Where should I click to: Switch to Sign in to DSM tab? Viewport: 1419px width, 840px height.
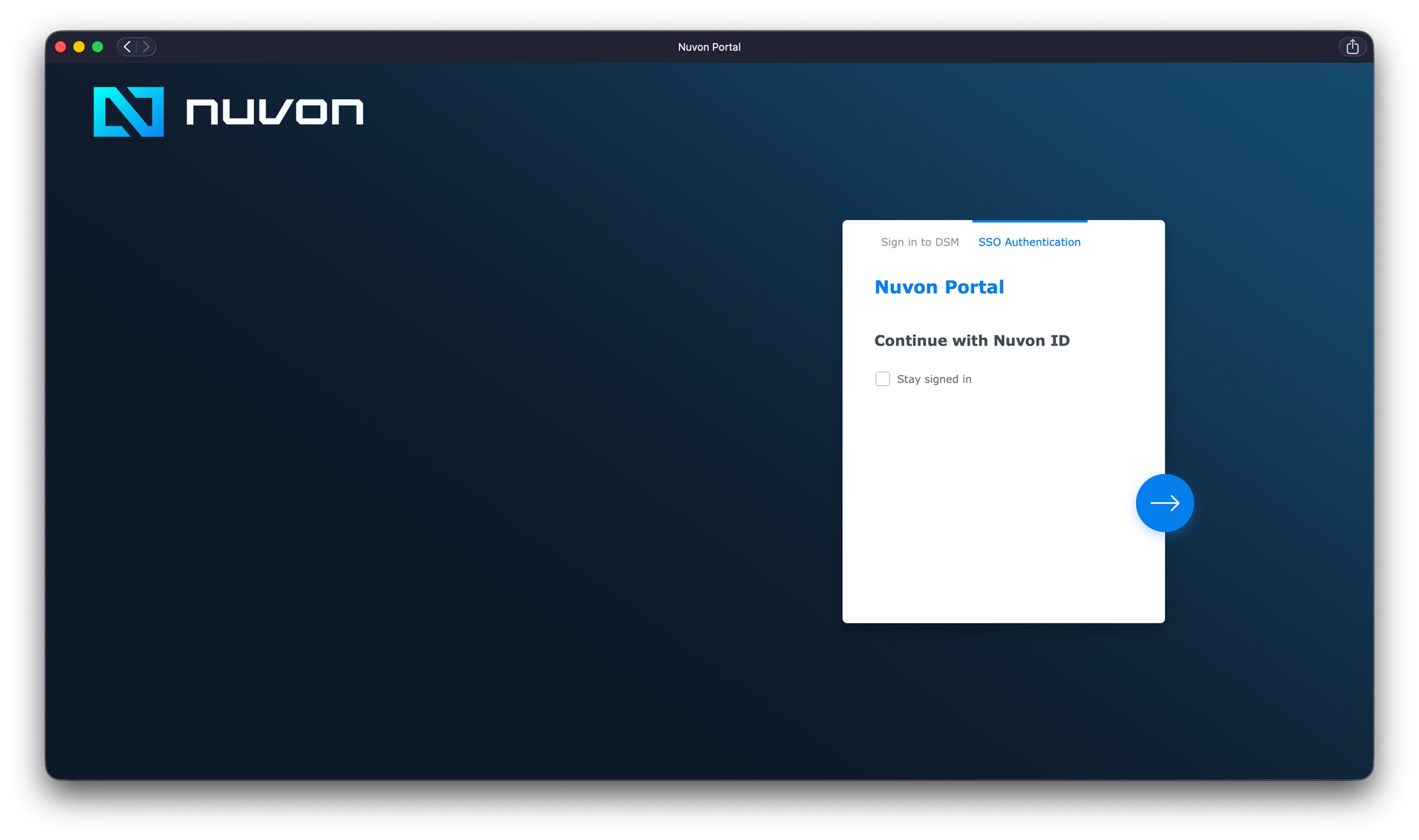[920, 242]
